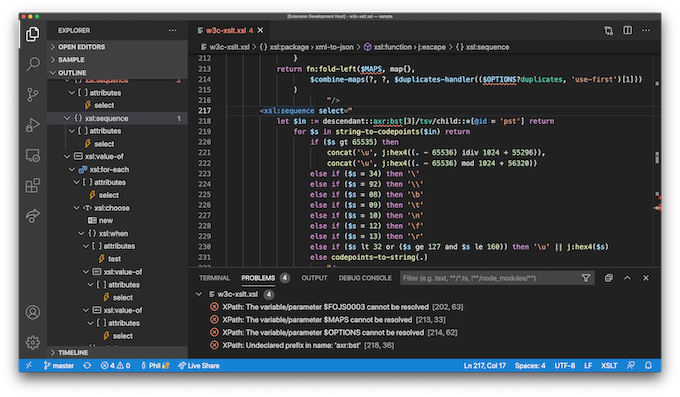Open the Extensions view

33,186
